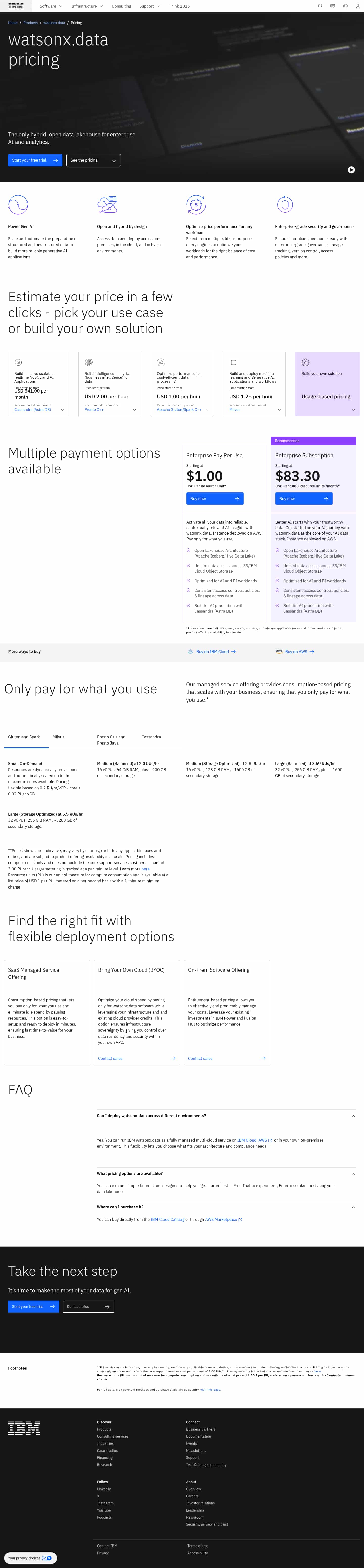Image resolution: width=364 pixels, height=1568 pixels.
Task: Pause the hero background video
Action: click(351, 170)
